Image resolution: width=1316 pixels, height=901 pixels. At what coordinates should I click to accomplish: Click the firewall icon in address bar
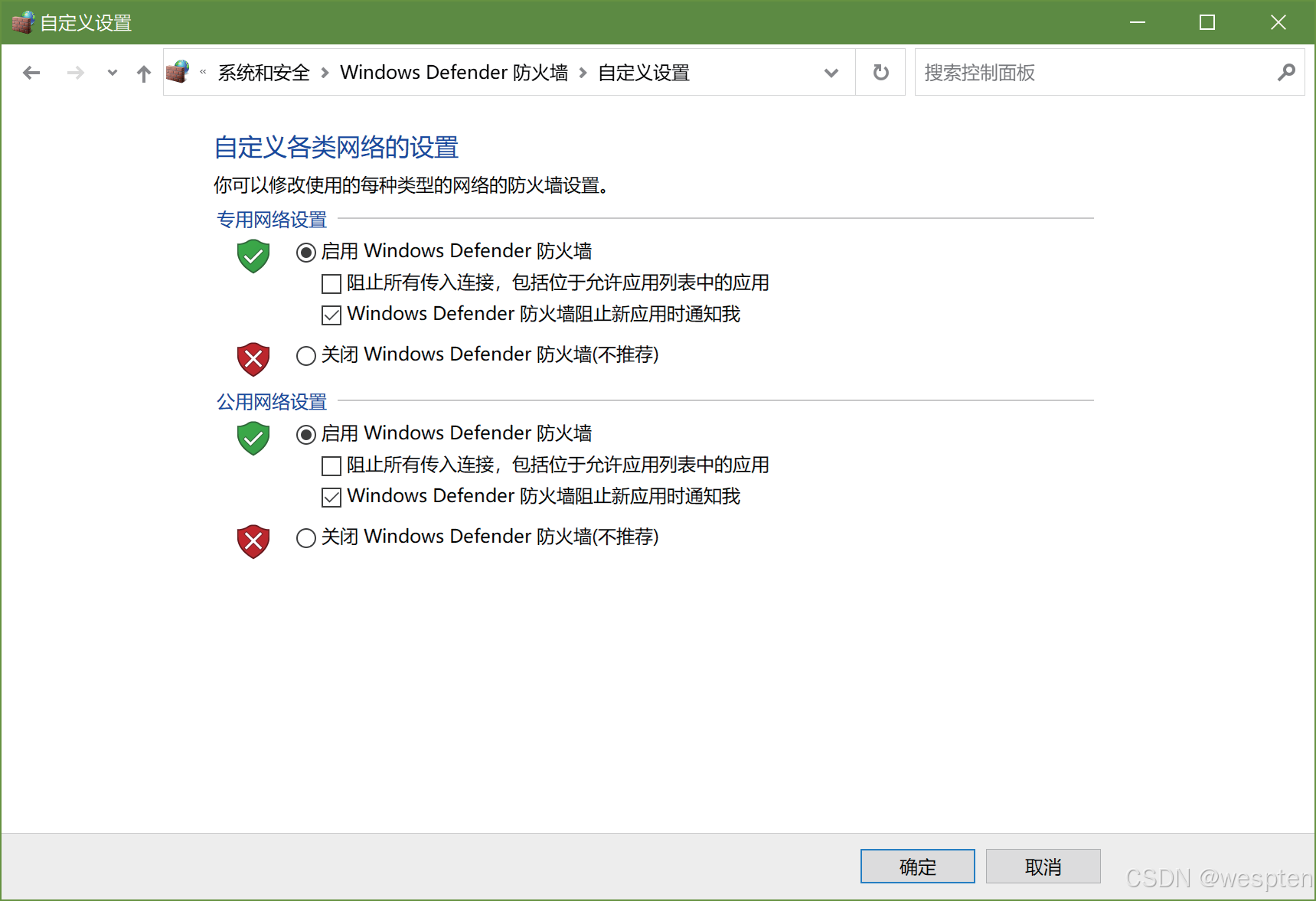[x=178, y=72]
